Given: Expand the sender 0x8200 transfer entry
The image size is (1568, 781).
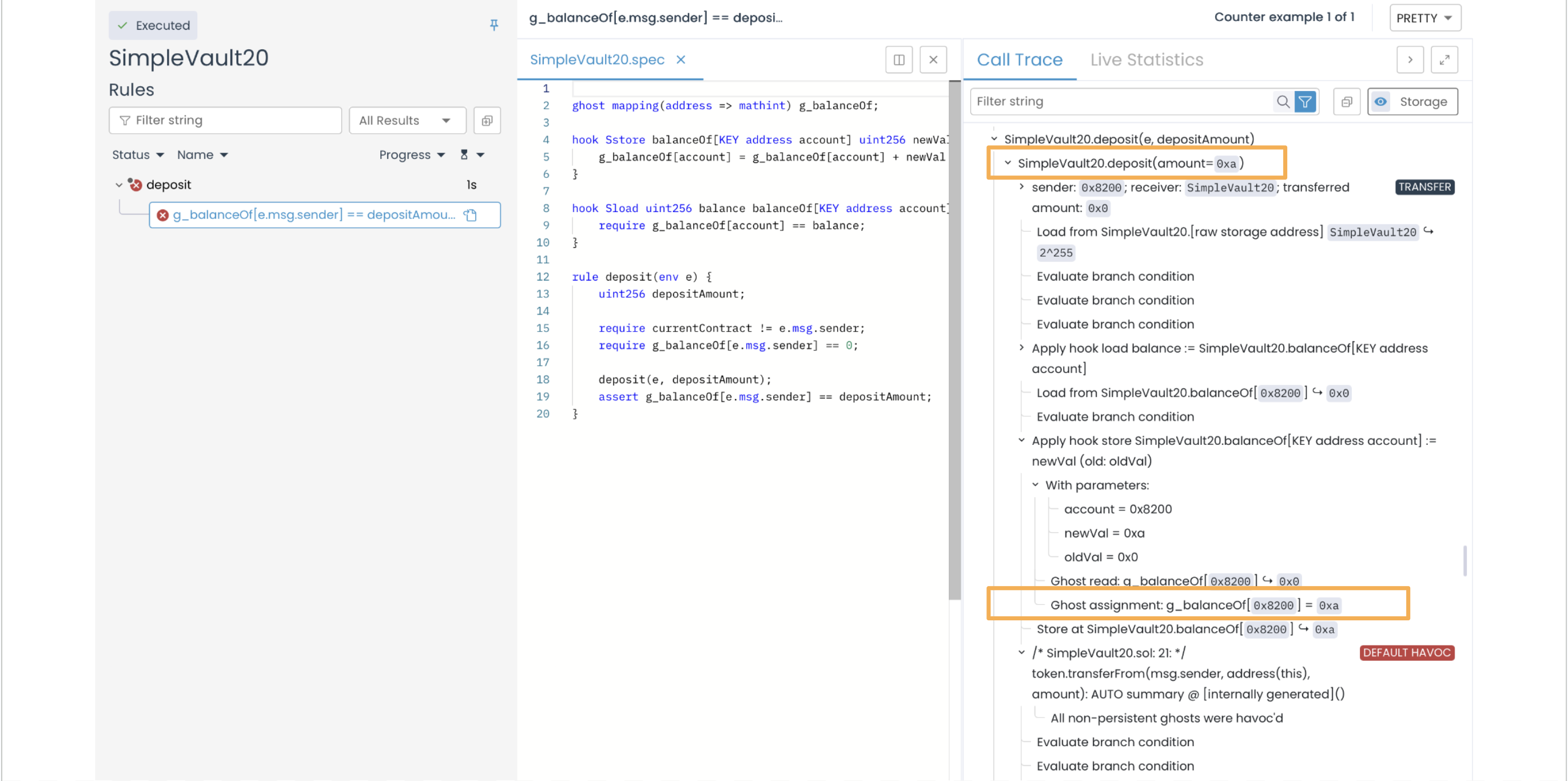Looking at the screenshot, I should pos(1021,187).
